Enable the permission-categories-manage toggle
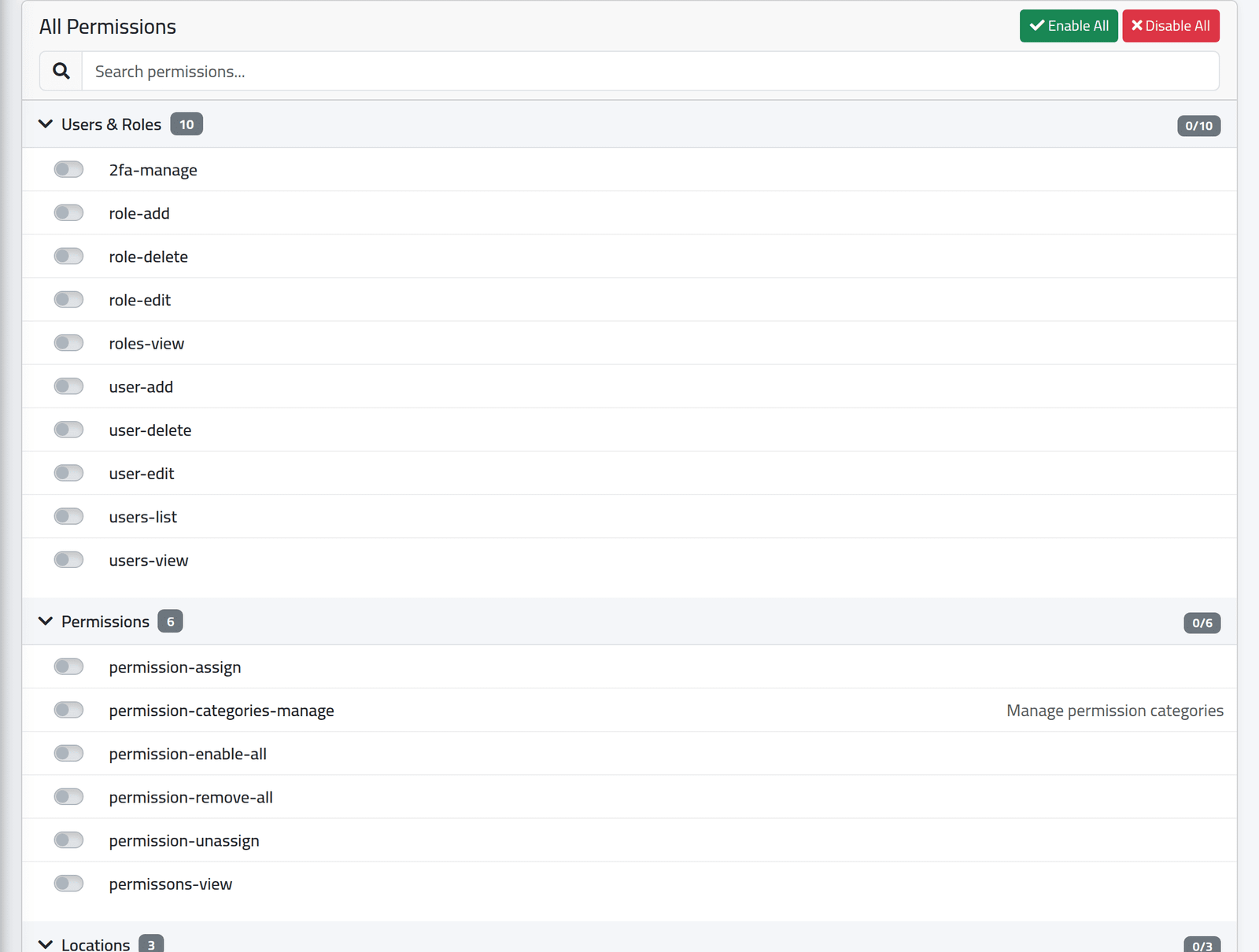This screenshot has width=1259, height=952. click(68, 710)
